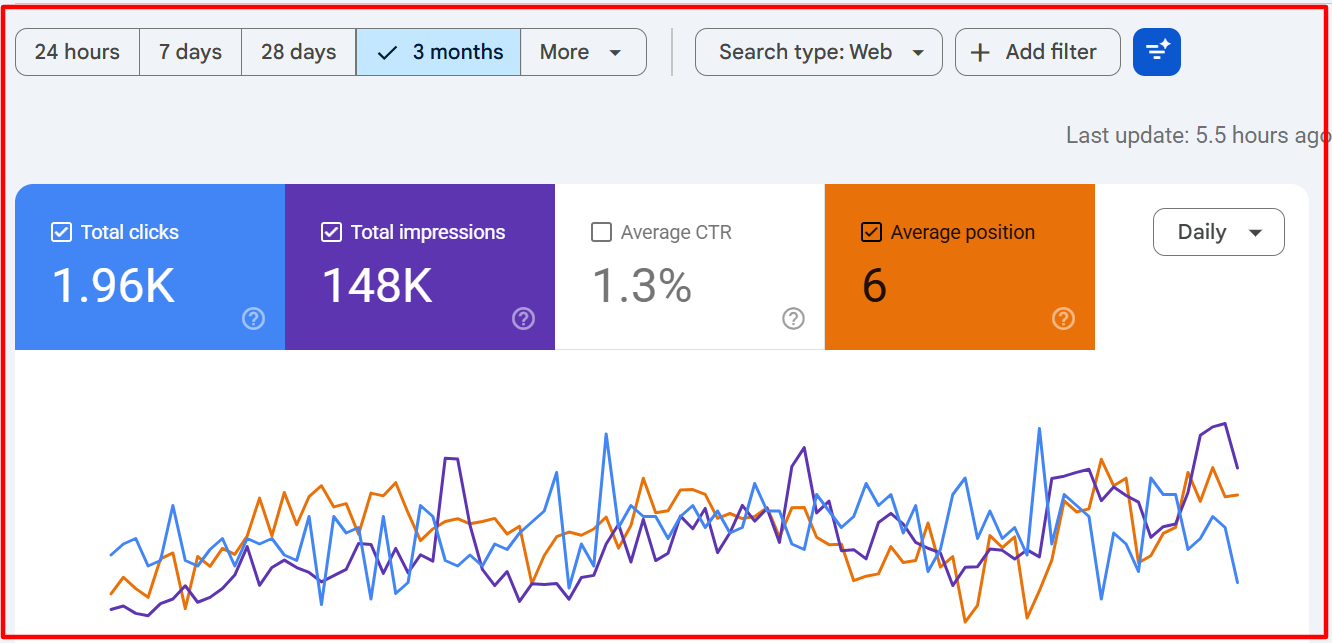Click the Add filter button

point(1037,52)
